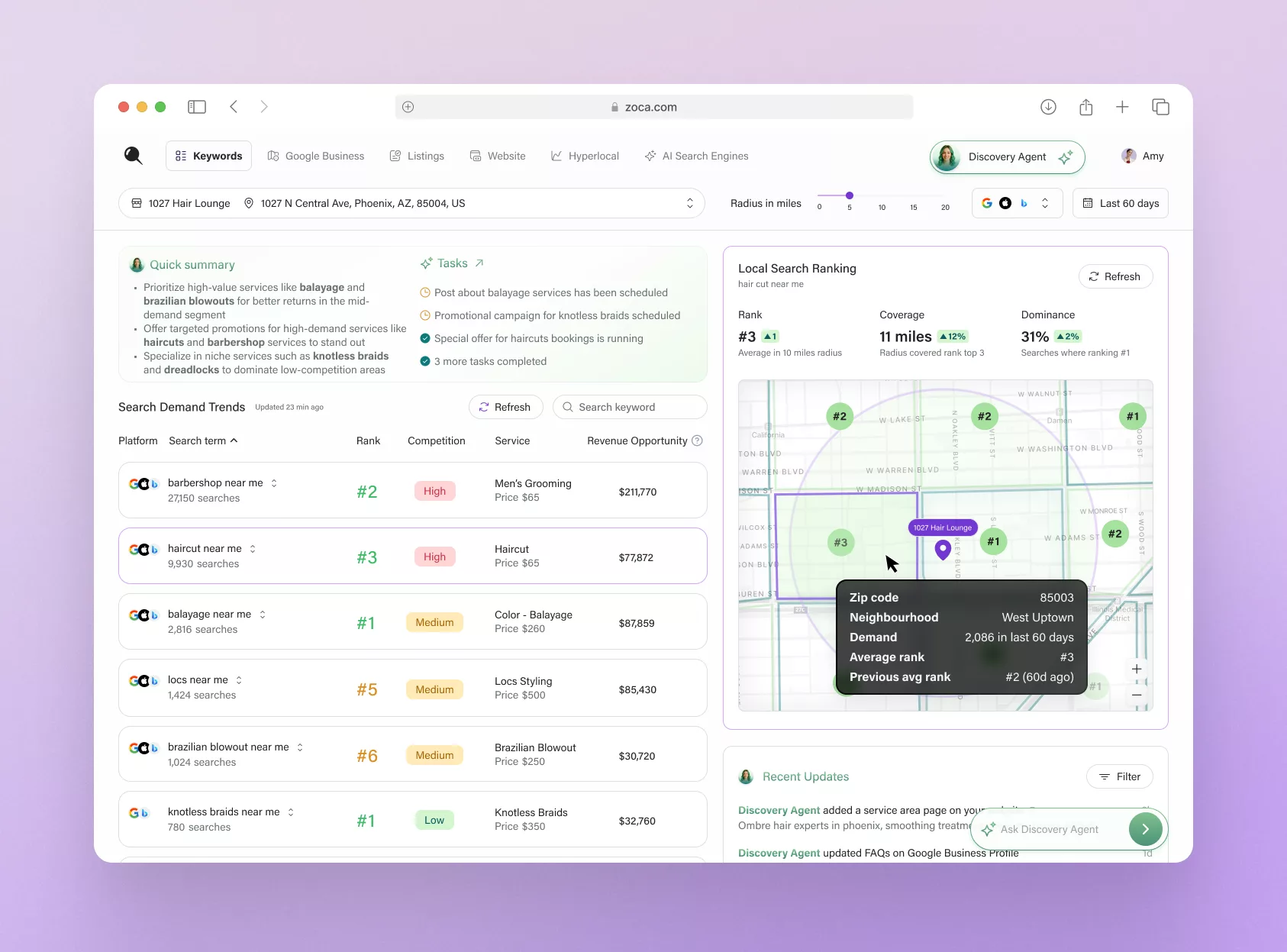
Task: Toggle the browser sidebar icon
Action: (x=197, y=107)
